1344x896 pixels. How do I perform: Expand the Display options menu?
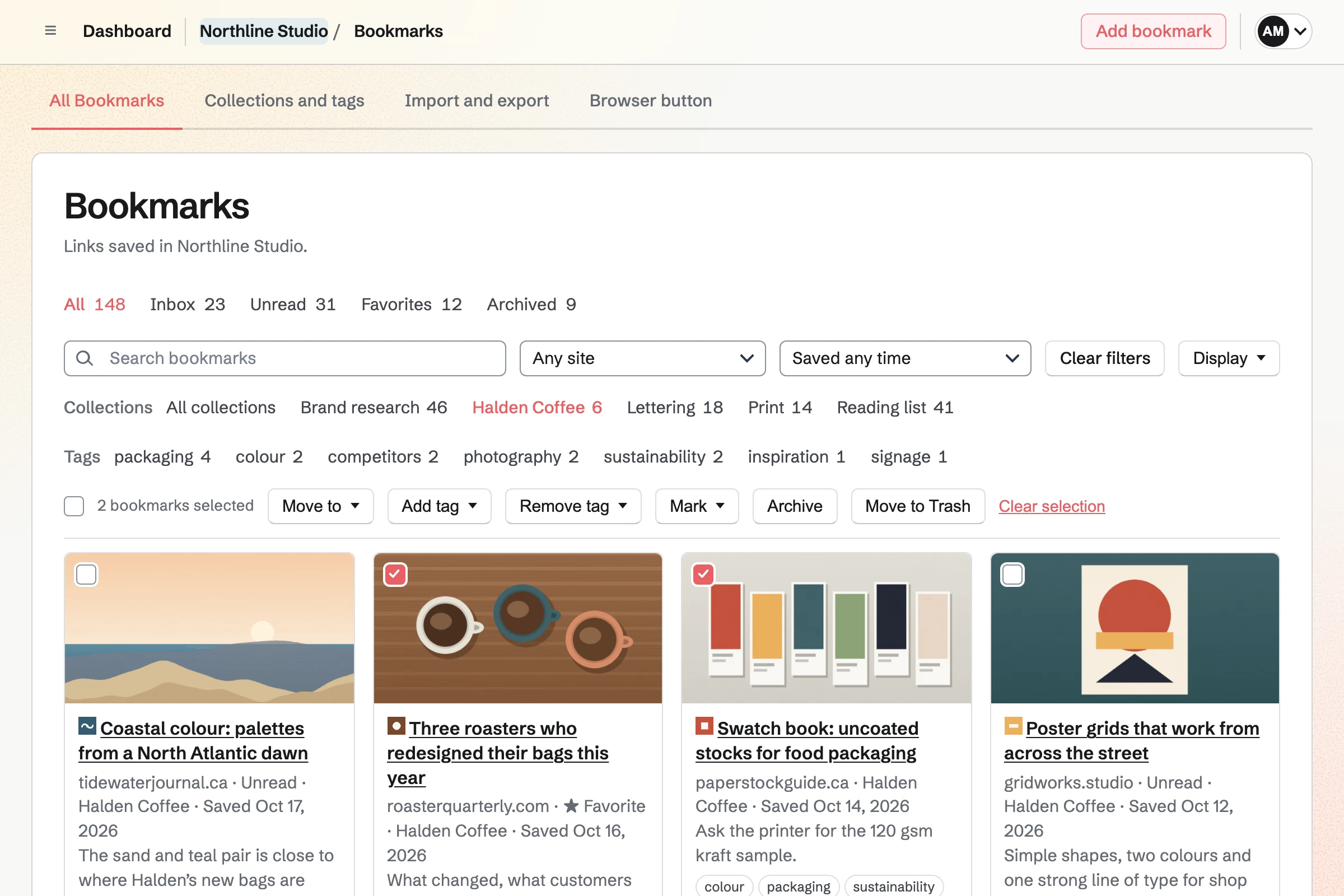tap(1229, 358)
